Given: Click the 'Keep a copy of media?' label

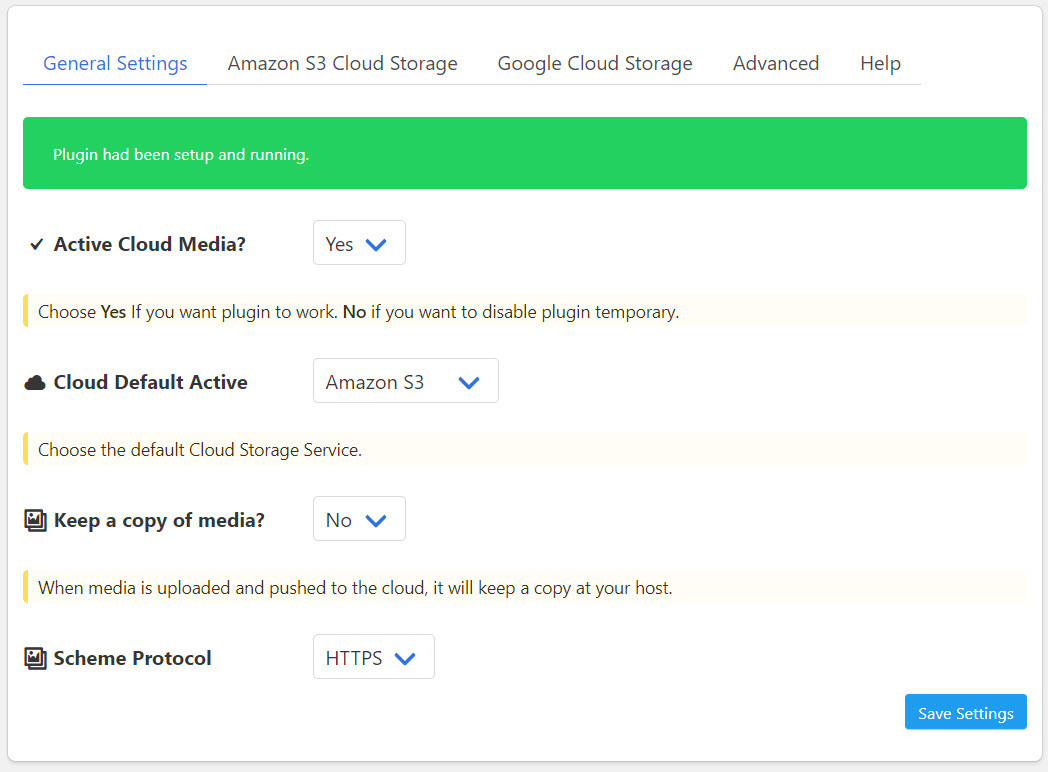Looking at the screenshot, I should point(159,521).
